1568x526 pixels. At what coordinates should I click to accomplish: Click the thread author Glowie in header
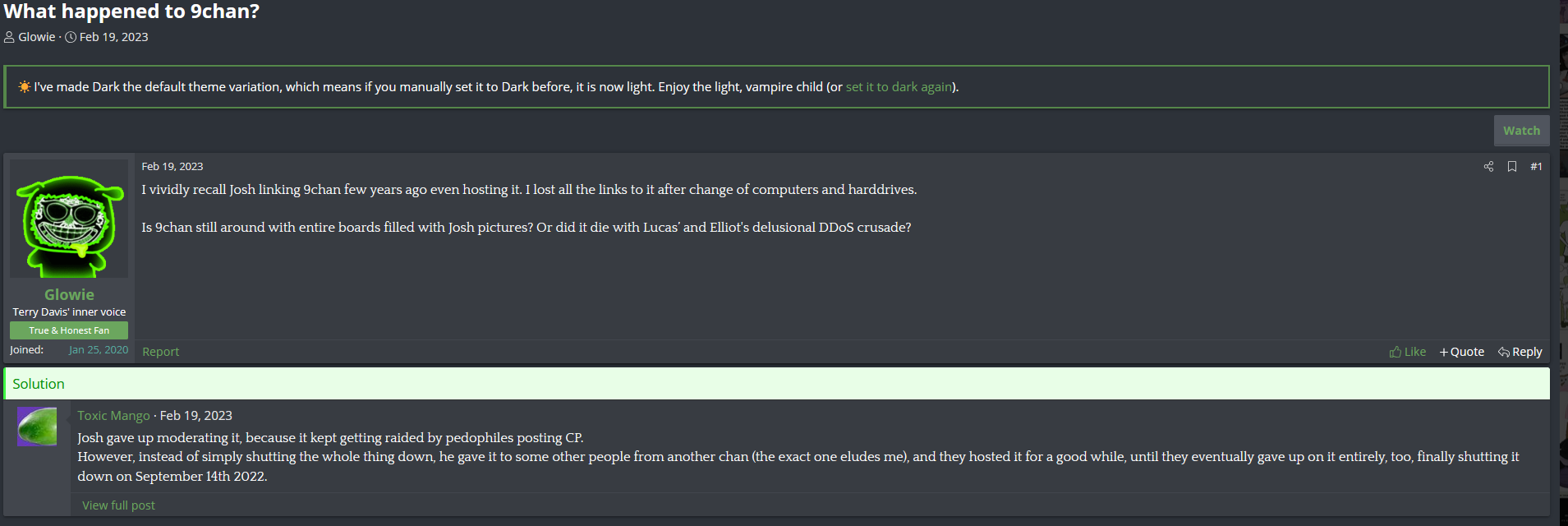point(37,37)
